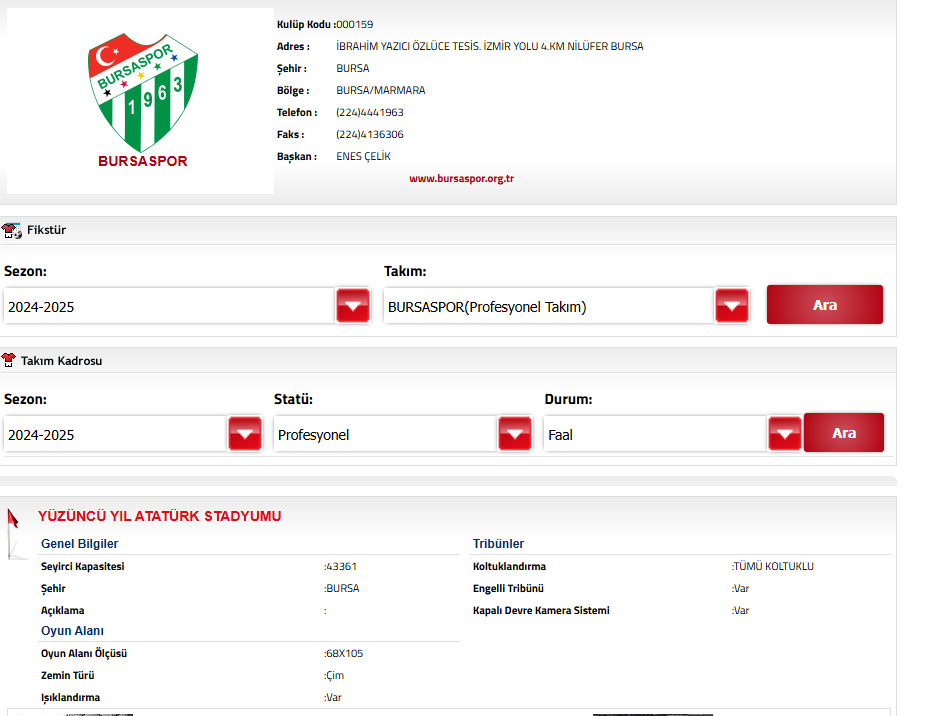Click the Takım Kadrosu section header label
This screenshot has width=930, height=716.
point(61,361)
